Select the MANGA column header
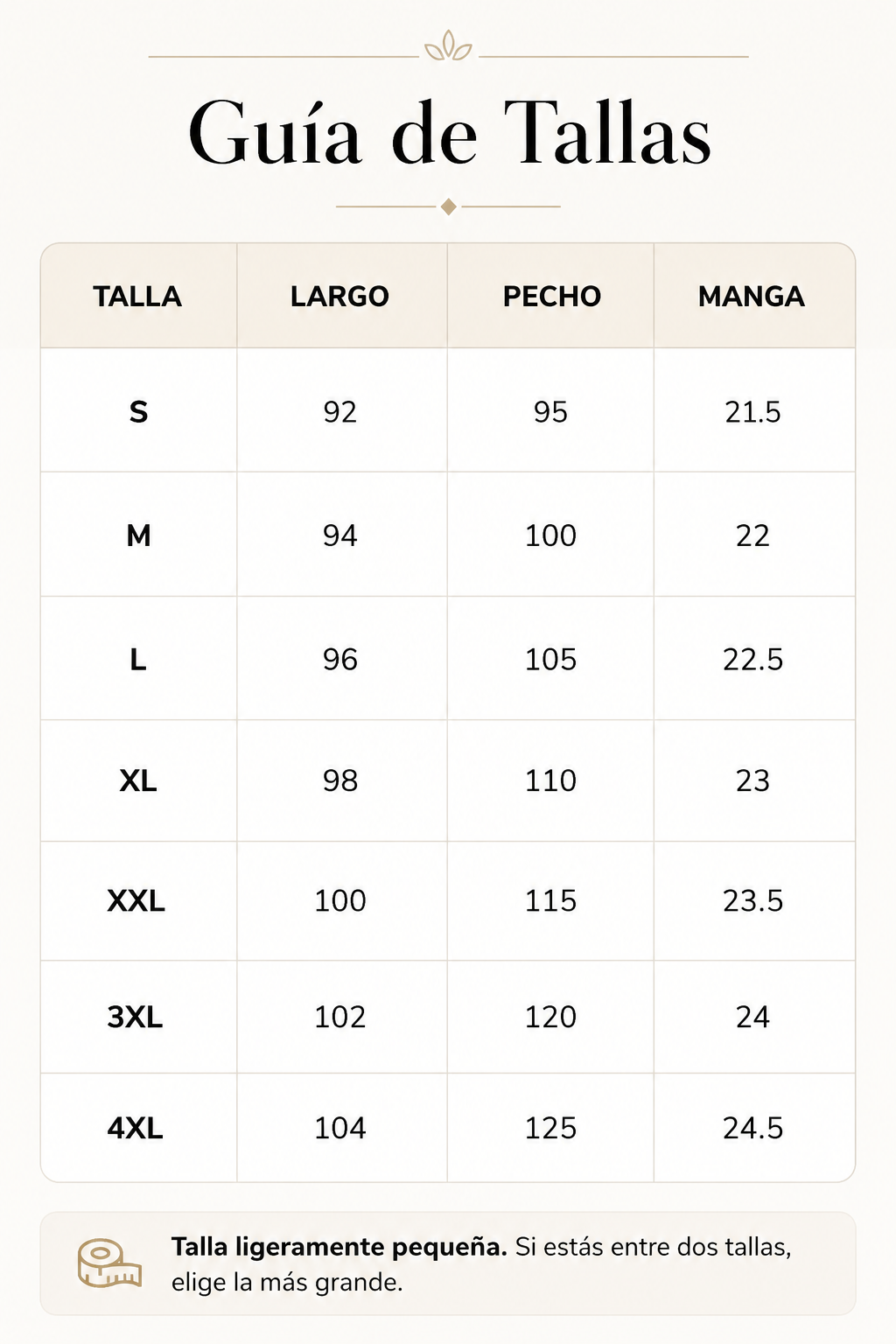This screenshot has height=1344, width=896. coord(751,297)
